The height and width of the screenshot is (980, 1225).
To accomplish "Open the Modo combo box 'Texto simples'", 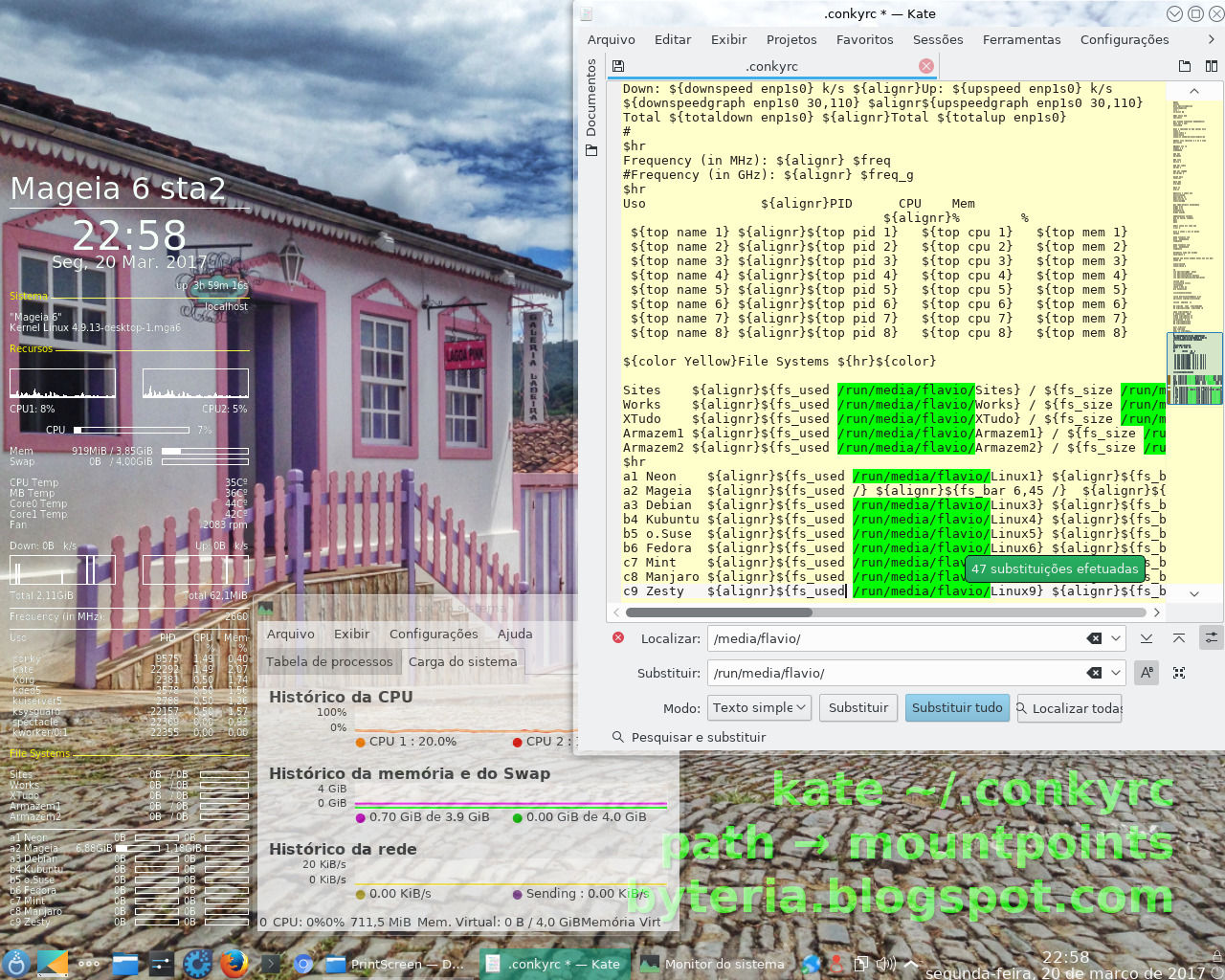I will tap(761, 707).
